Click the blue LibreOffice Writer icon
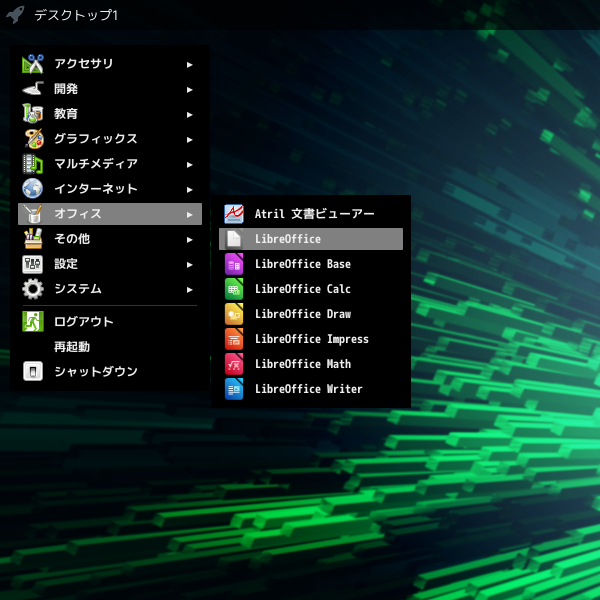 pyautogui.click(x=234, y=389)
